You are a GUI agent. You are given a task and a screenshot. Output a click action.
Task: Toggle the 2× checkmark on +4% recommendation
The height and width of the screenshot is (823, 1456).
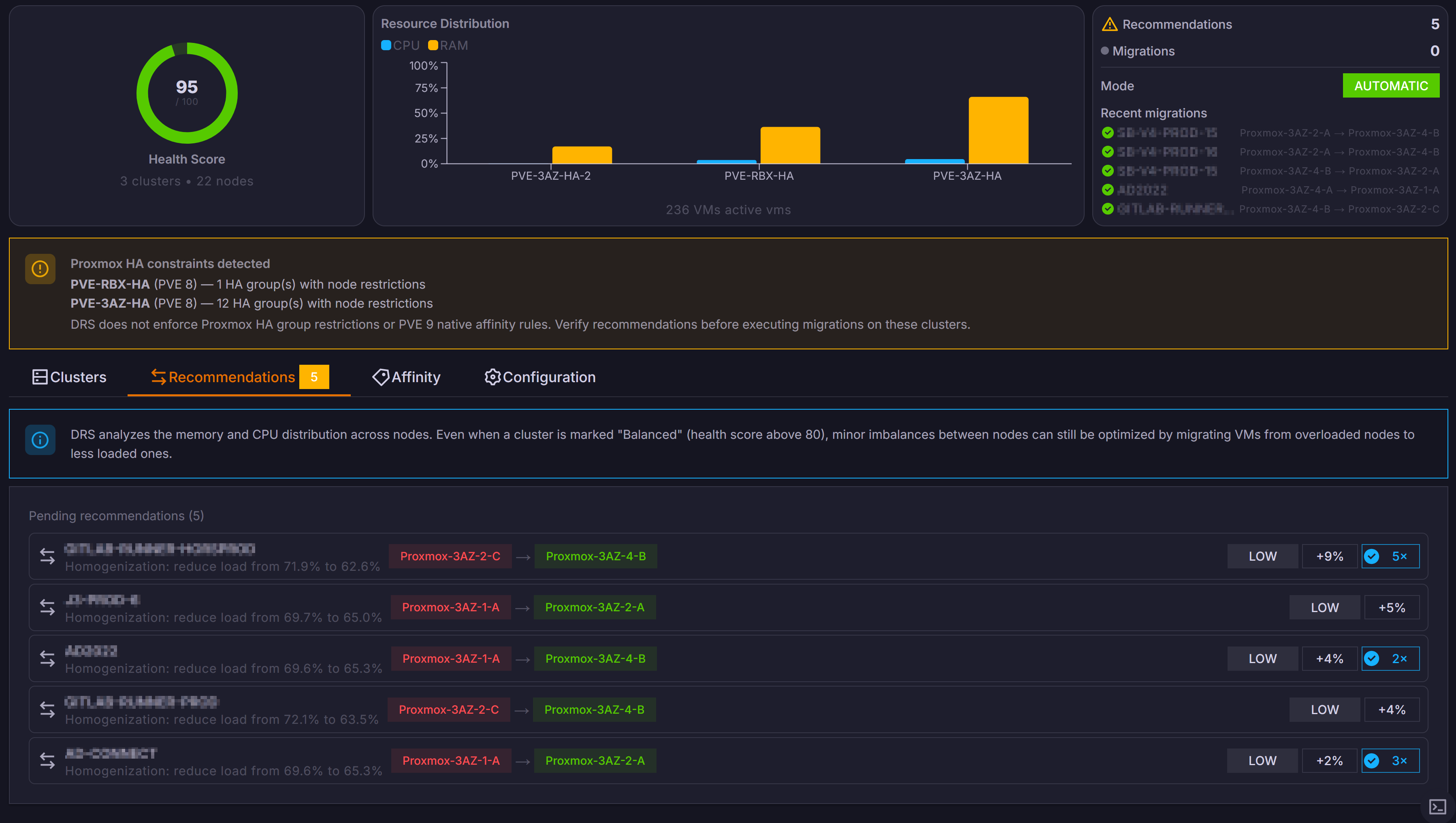[1372, 659]
